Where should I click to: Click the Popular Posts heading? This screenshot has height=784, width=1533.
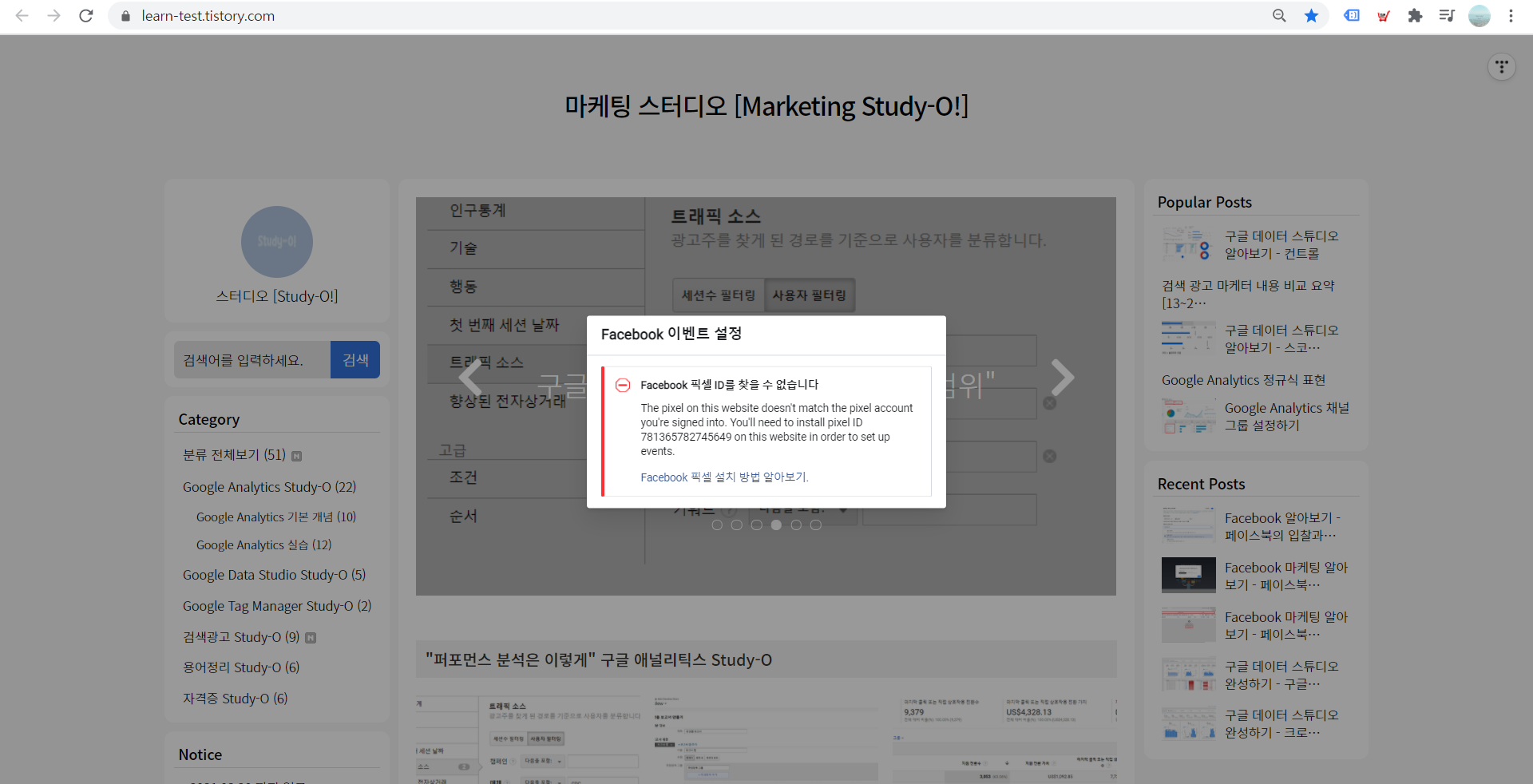(1205, 203)
